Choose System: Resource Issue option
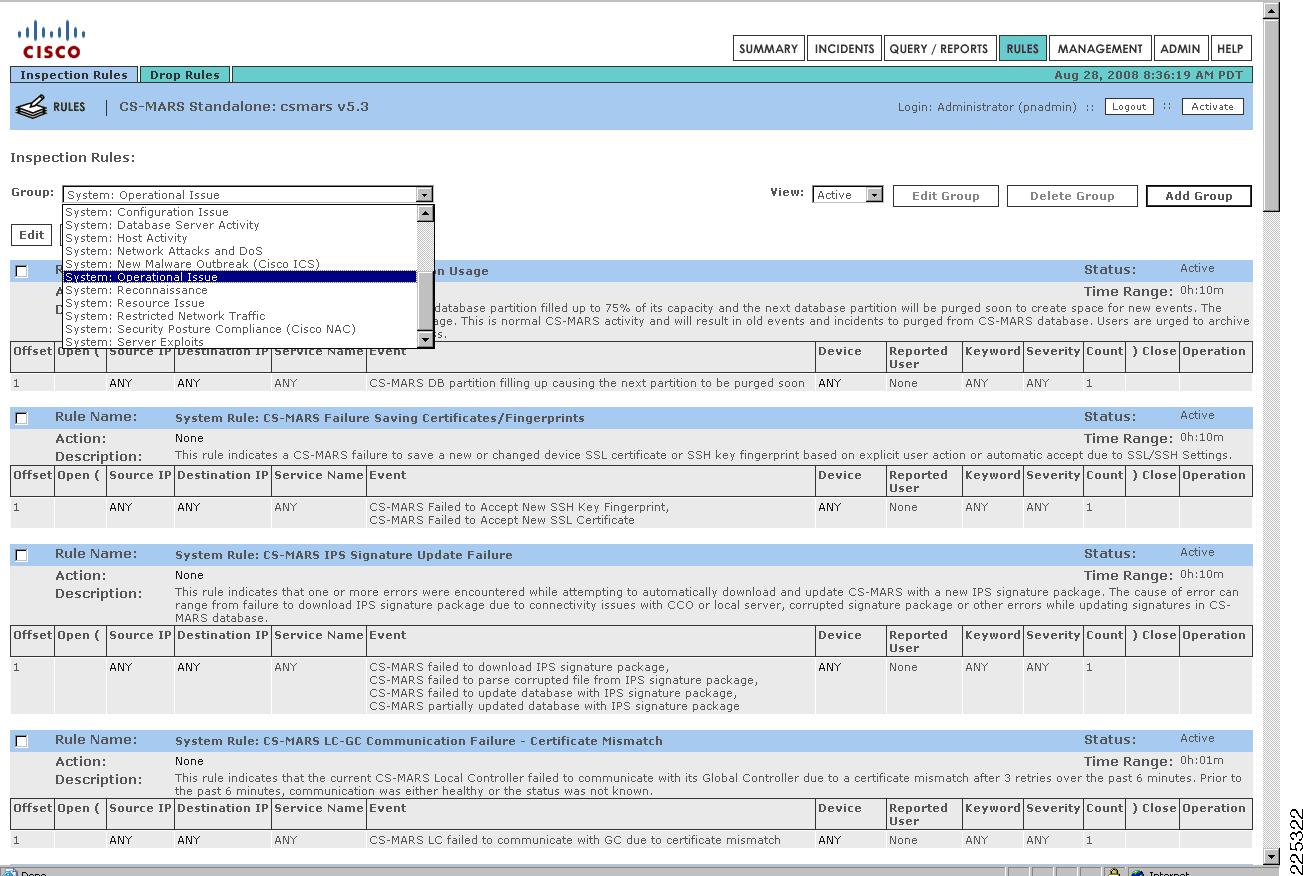 239,303
